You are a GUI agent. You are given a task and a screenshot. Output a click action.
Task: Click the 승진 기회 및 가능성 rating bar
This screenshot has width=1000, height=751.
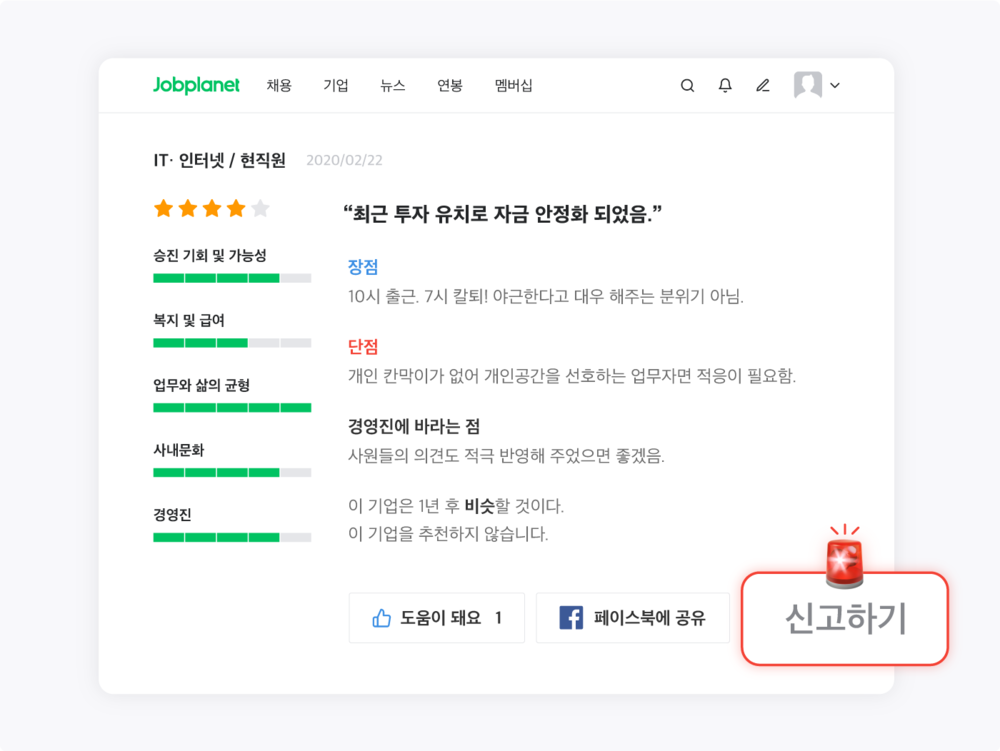[232, 278]
